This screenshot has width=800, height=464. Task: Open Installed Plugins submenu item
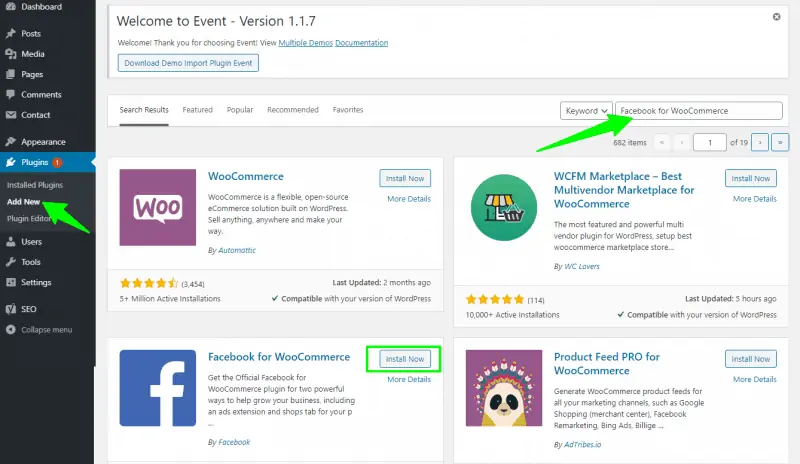click(35, 185)
